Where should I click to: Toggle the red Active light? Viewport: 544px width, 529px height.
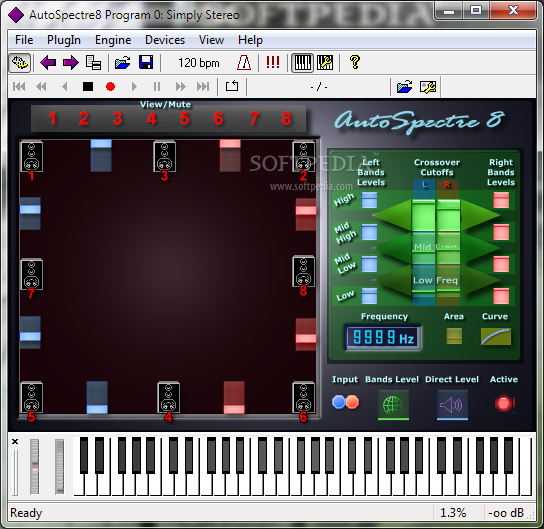504,403
